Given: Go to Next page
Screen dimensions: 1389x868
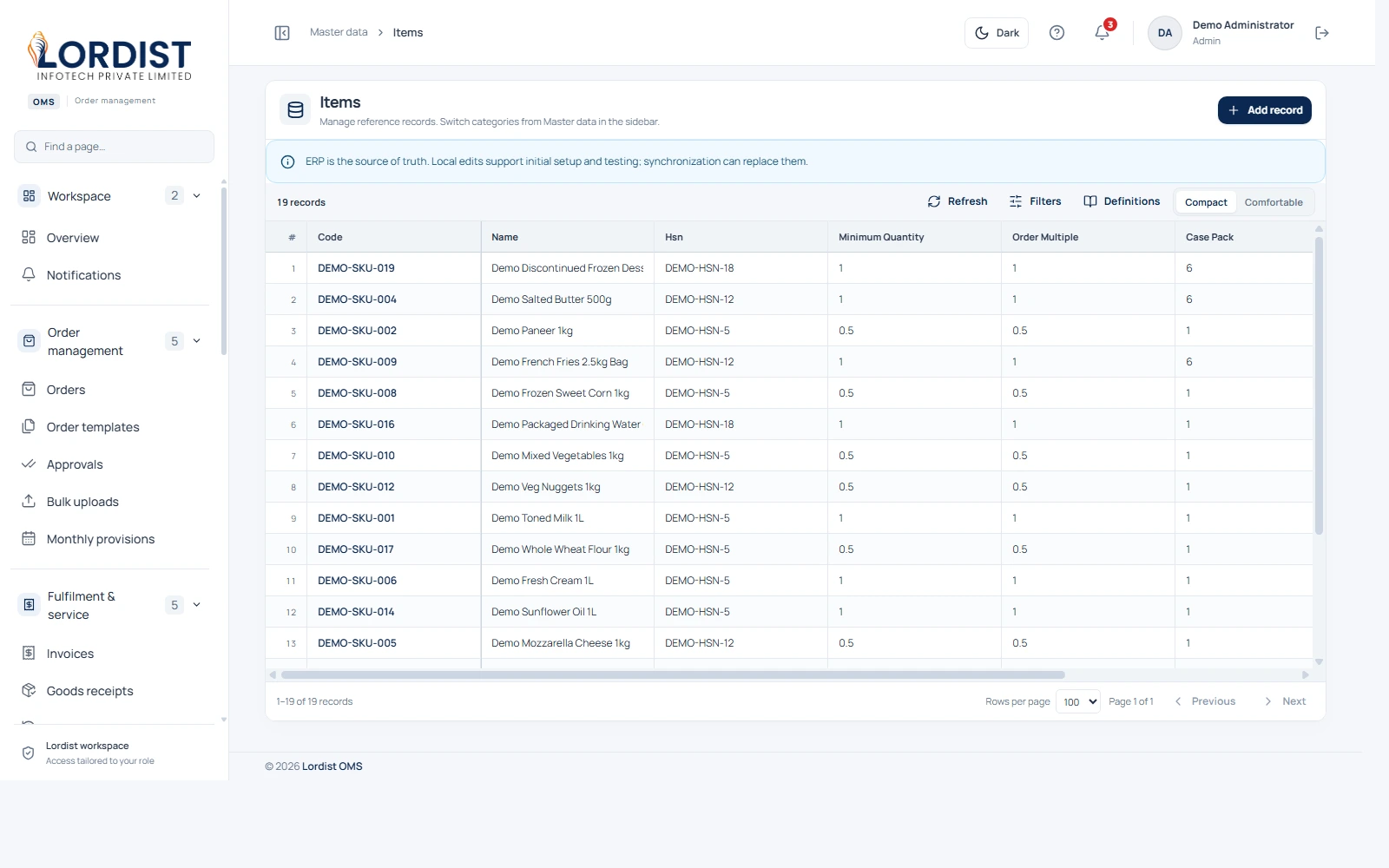Looking at the screenshot, I should [1285, 701].
